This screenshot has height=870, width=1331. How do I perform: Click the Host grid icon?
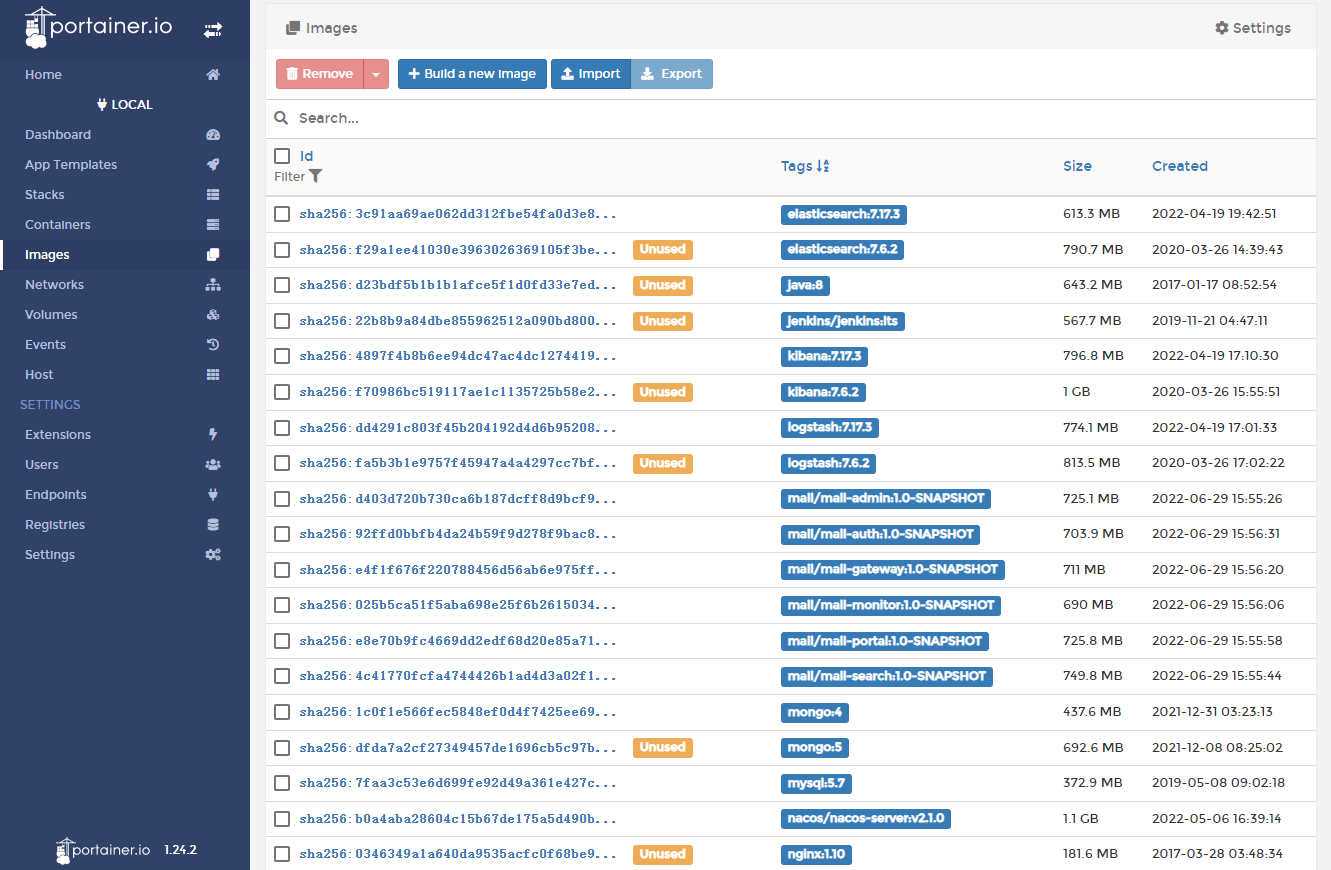point(213,375)
